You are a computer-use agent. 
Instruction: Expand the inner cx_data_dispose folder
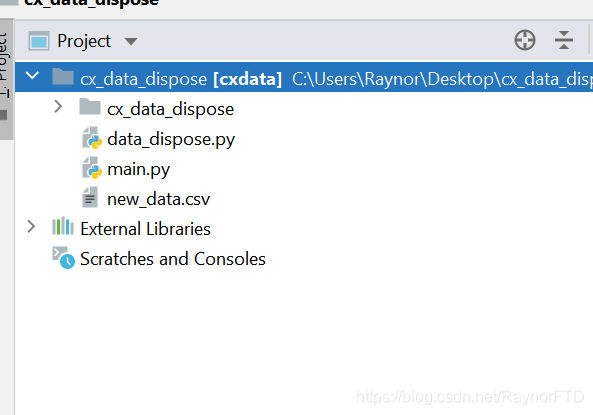point(58,107)
